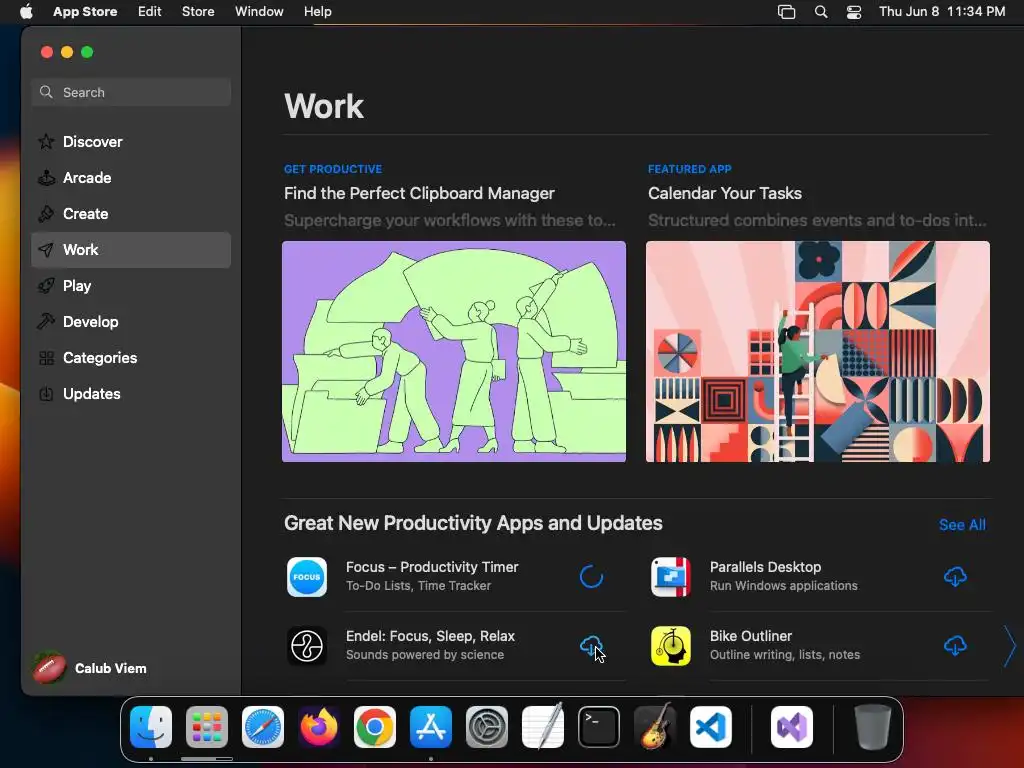Open Launchpad from the Dock

[207, 727]
